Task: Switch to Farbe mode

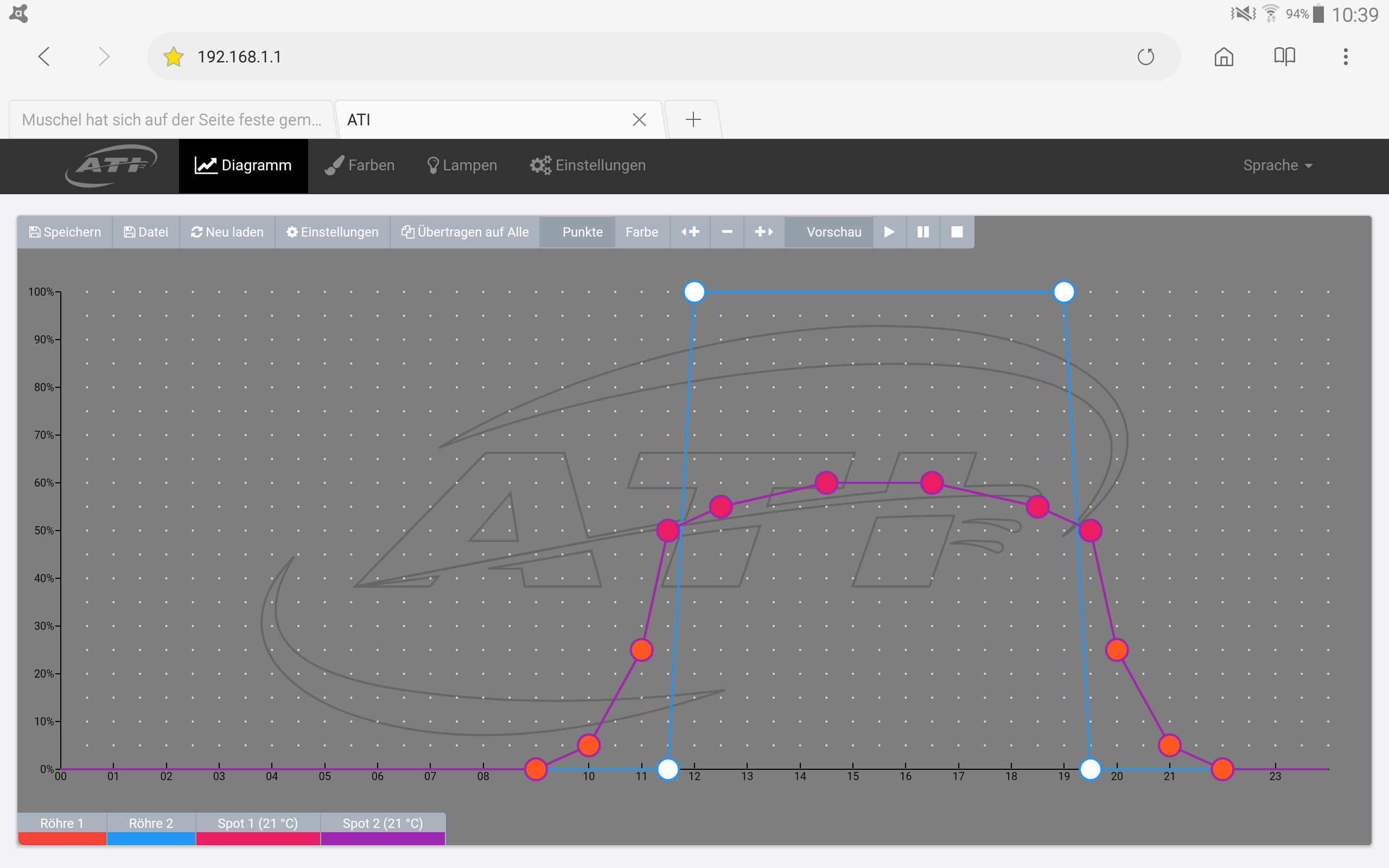Action: click(642, 232)
